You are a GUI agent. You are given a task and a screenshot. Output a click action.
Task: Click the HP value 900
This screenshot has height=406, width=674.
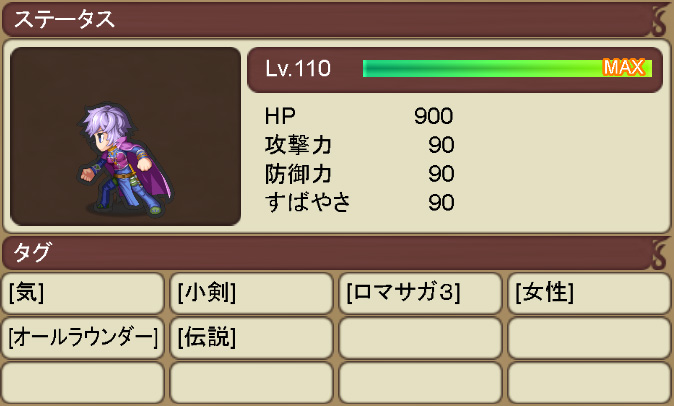pyautogui.click(x=433, y=116)
